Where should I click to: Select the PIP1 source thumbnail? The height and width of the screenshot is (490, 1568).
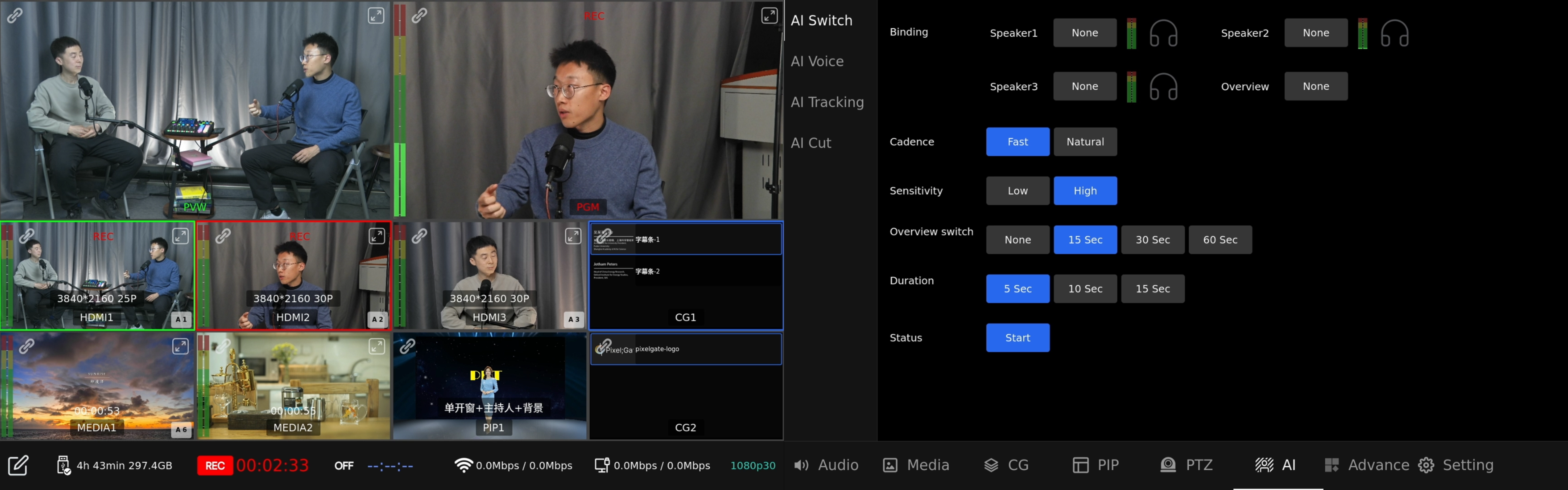[x=490, y=386]
